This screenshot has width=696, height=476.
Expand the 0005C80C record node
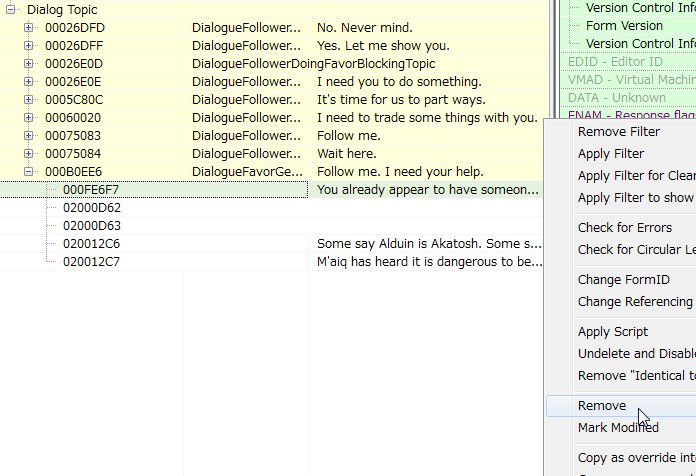tap(28, 99)
